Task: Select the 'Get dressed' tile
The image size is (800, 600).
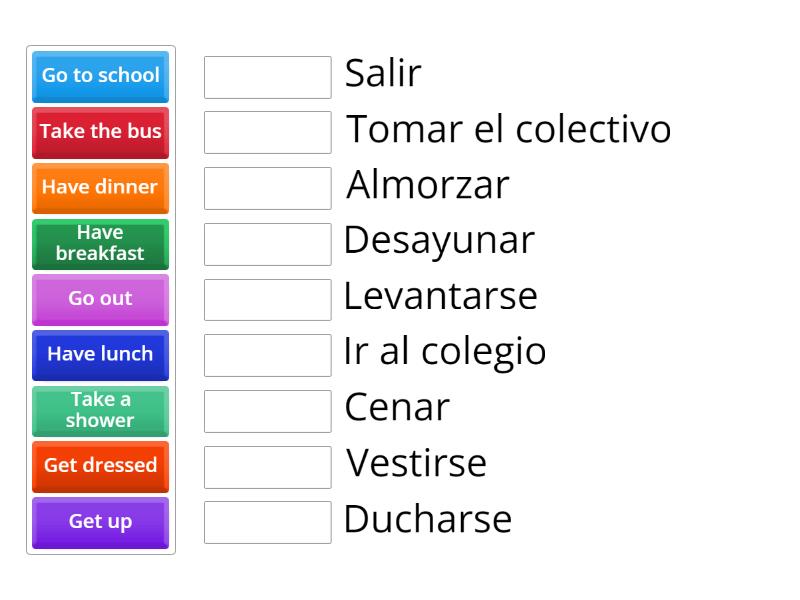Action: click(99, 466)
